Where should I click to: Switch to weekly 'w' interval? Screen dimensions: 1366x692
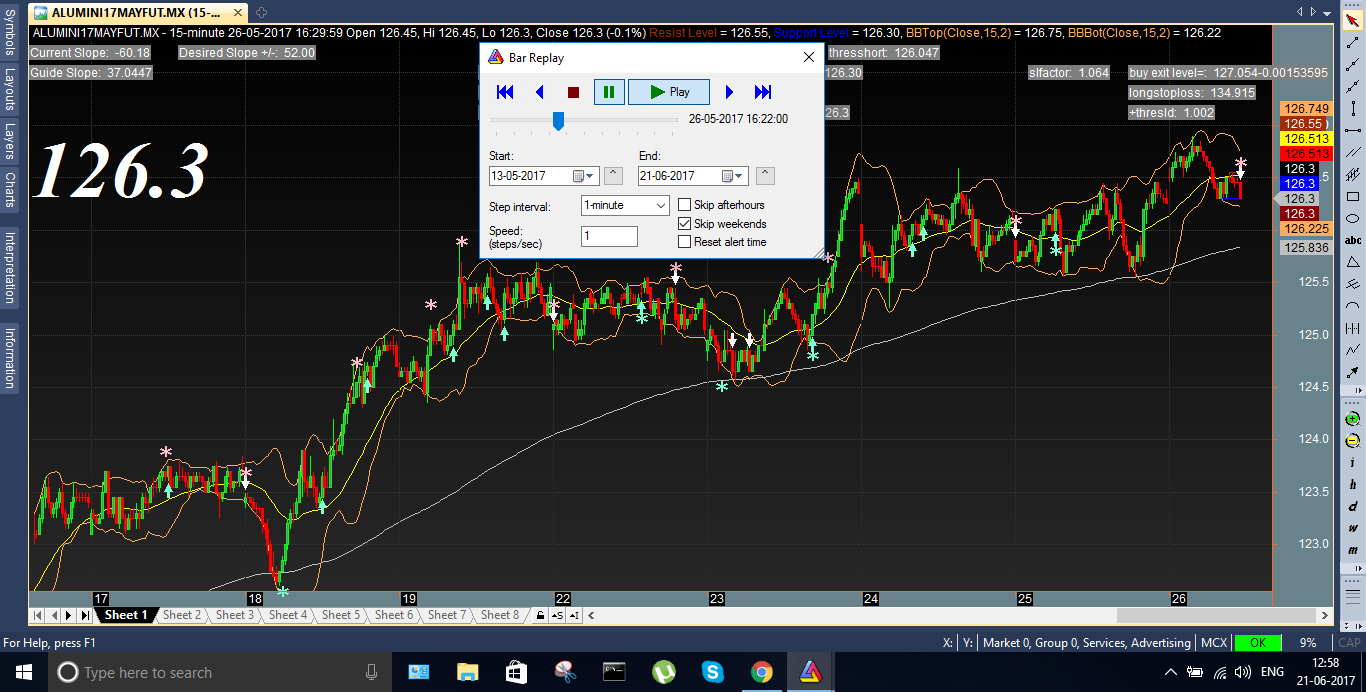click(x=1353, y=528)
